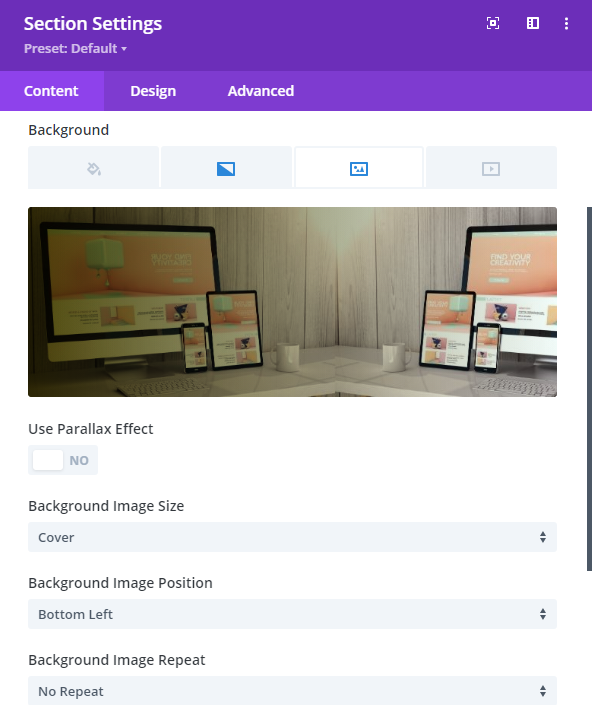Viewport: 592px width, 705px height.
Task: Expand the Preset: Default selector
Action: tap(76, 49)
